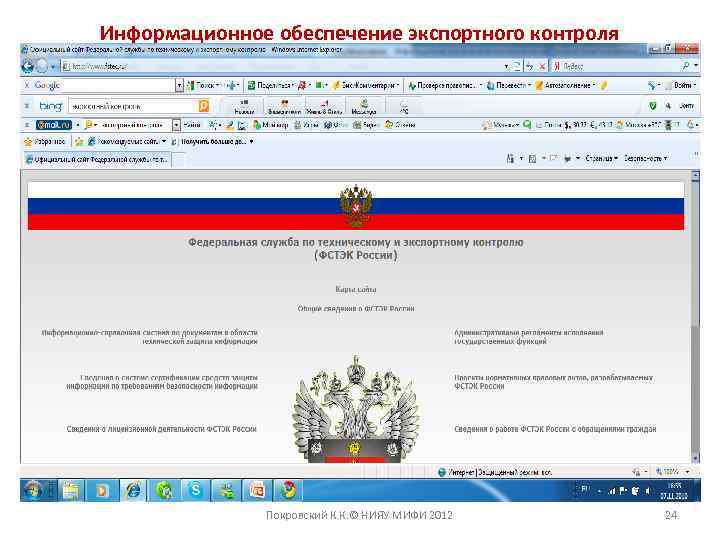Click the Mail.ru toolbar Найти button
720x540 pixels.
[192, 125]
